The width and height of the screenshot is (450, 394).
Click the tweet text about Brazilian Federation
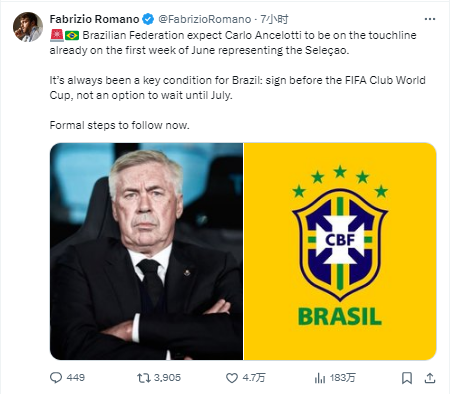238,80
